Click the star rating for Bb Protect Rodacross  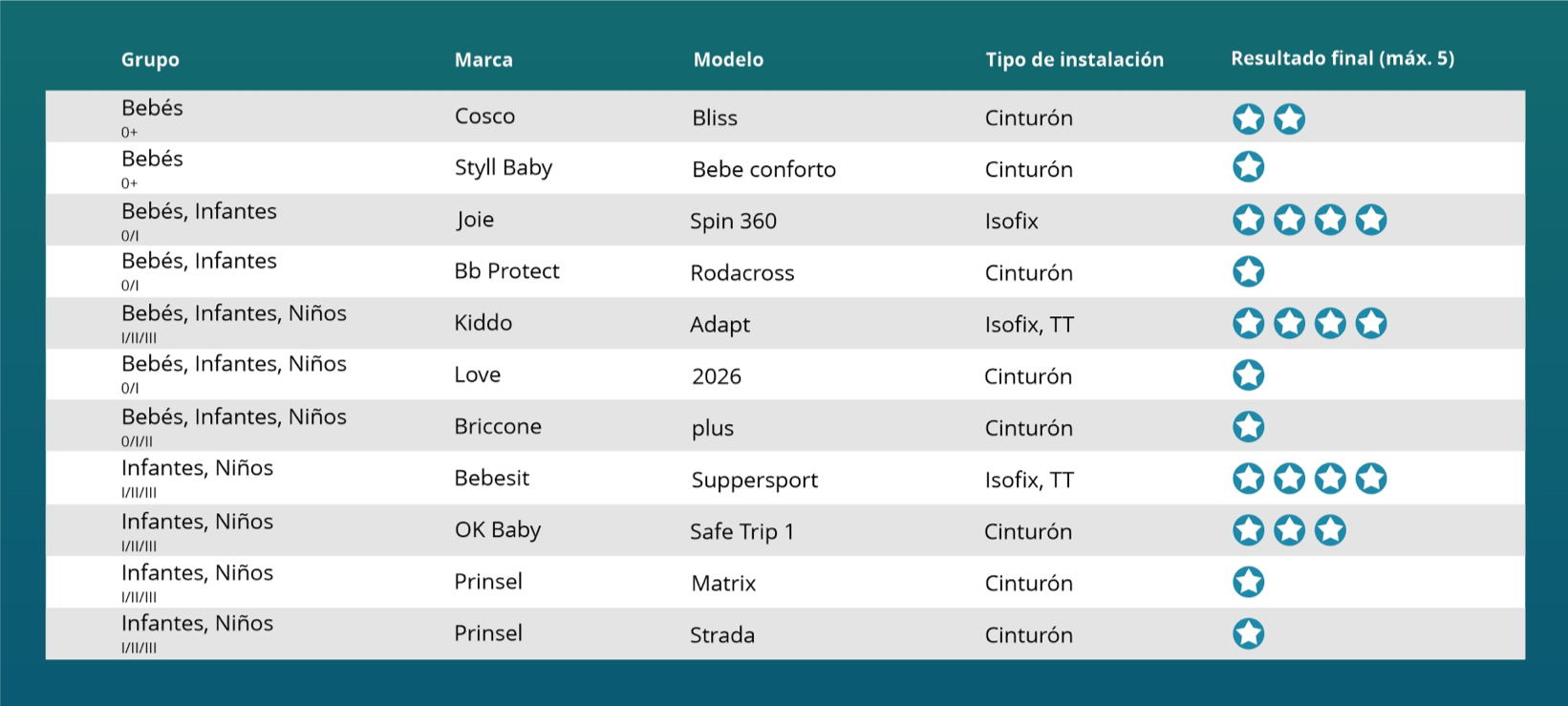(x=1248, y=271)
